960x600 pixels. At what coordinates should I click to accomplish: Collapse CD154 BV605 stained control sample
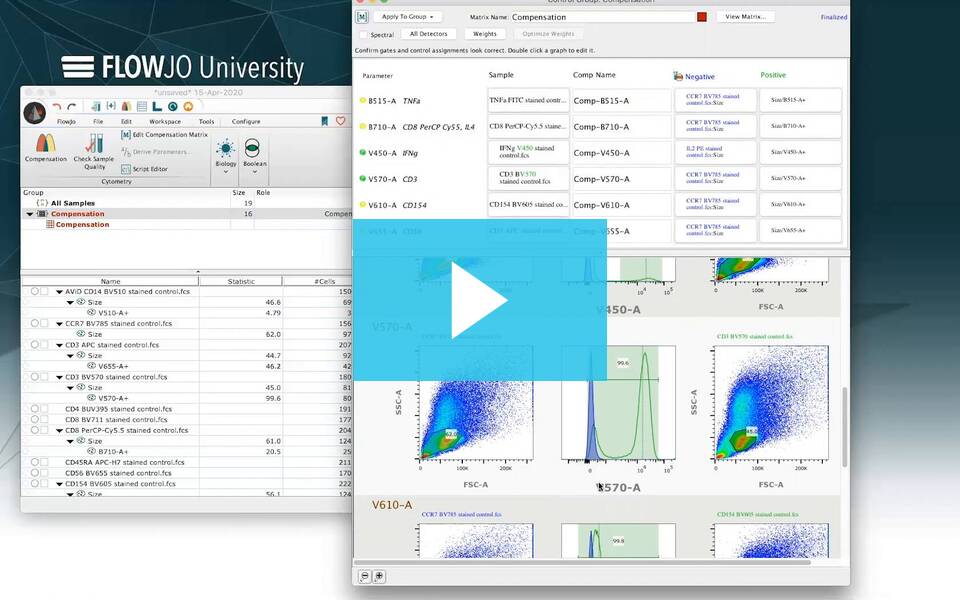tap(59, 484)
